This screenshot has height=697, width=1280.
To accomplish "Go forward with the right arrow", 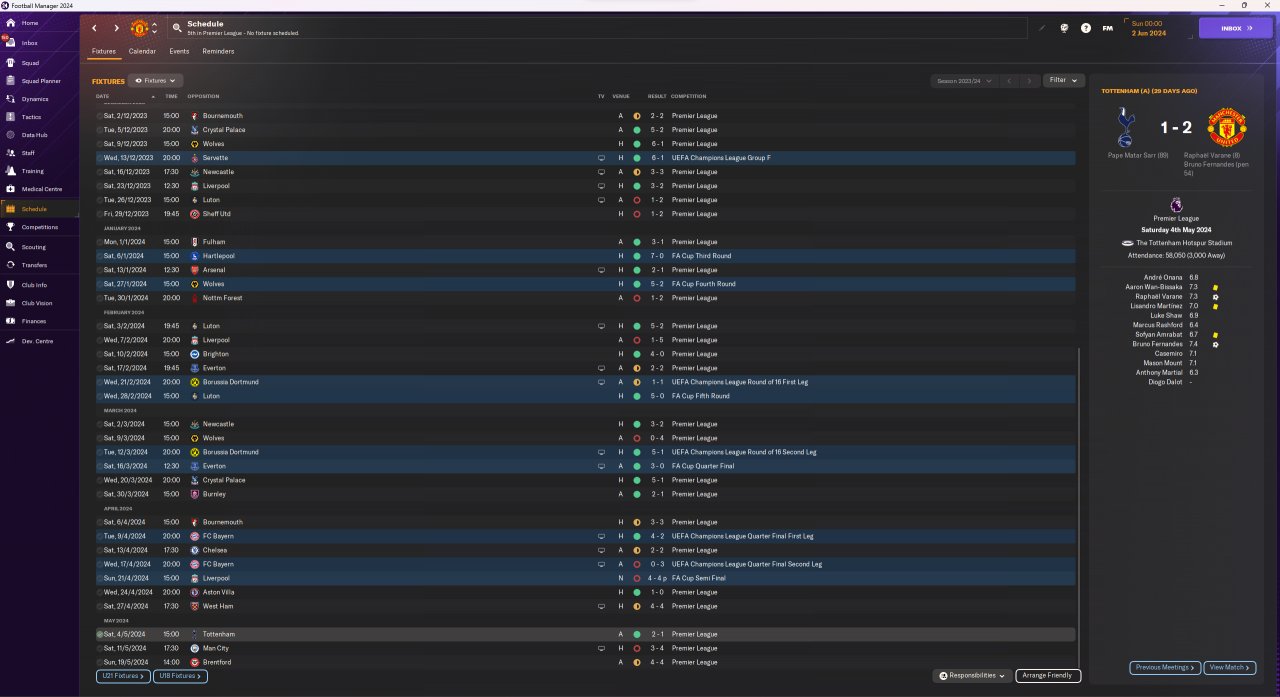I will (116, 28).
